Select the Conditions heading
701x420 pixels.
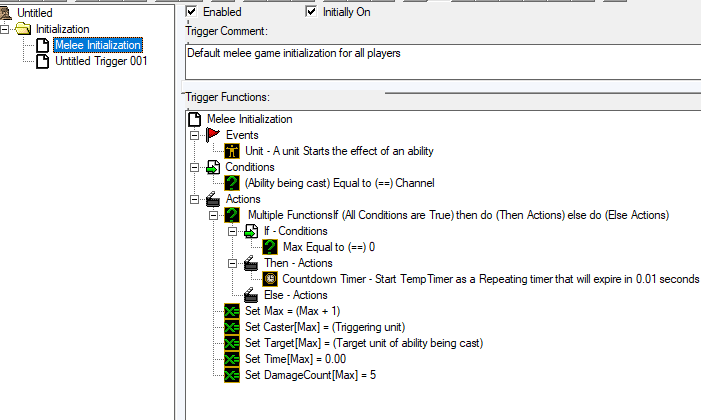tap(250, 167)
